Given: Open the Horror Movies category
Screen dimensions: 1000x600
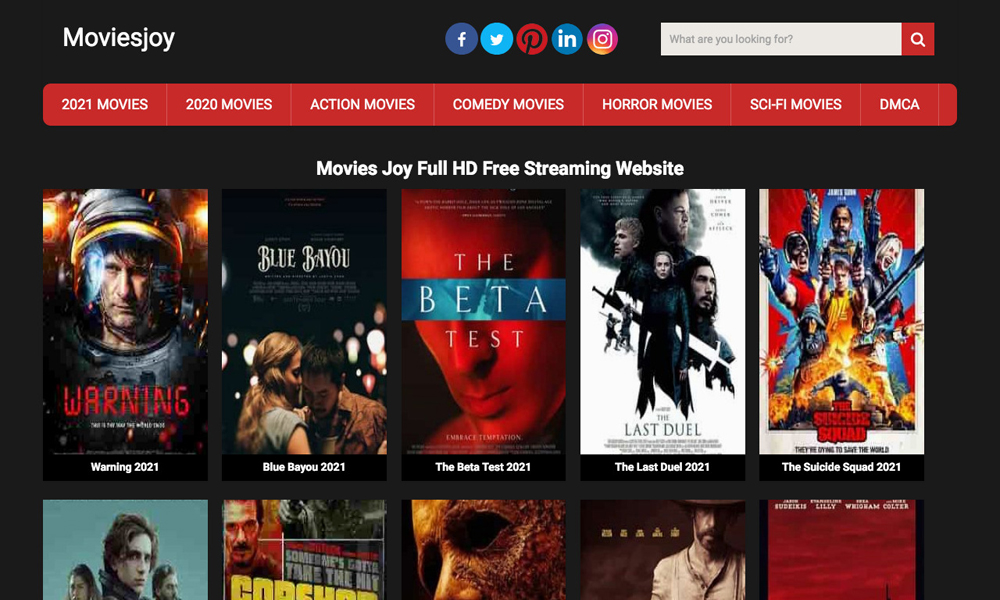Looking at the screenshot, I should coord(657,104).
